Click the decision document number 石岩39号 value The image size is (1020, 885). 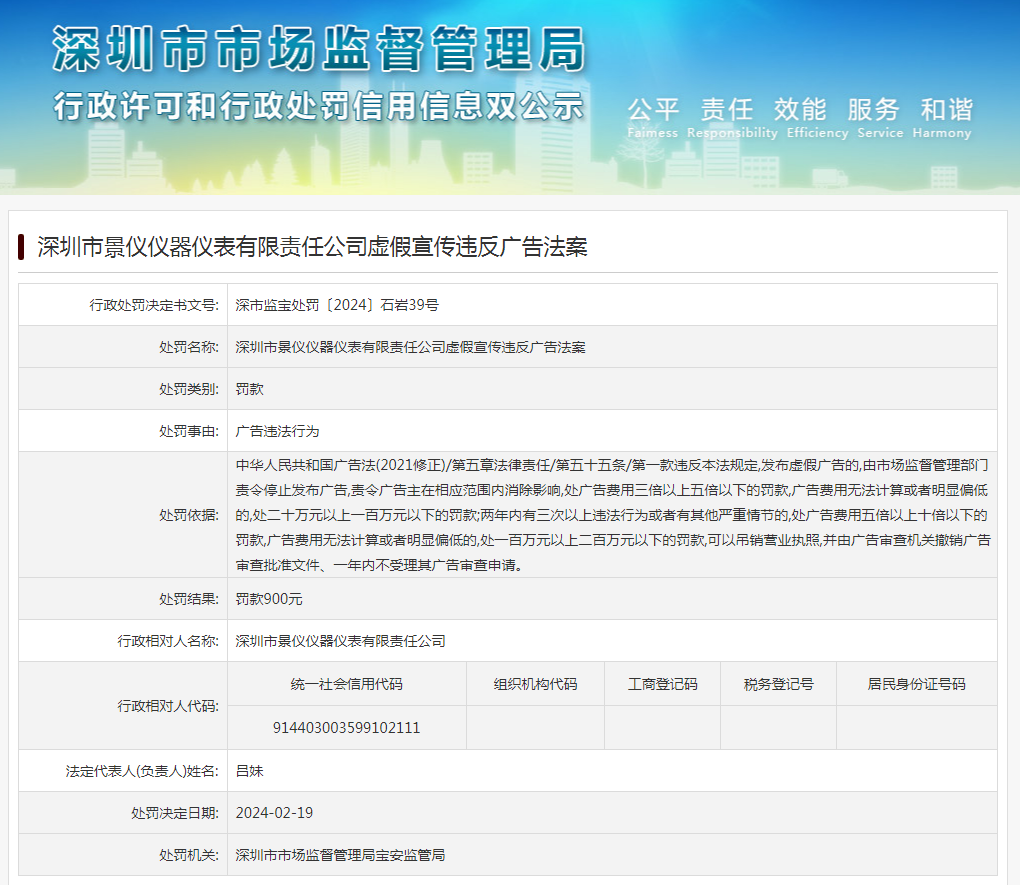point(337,305)
